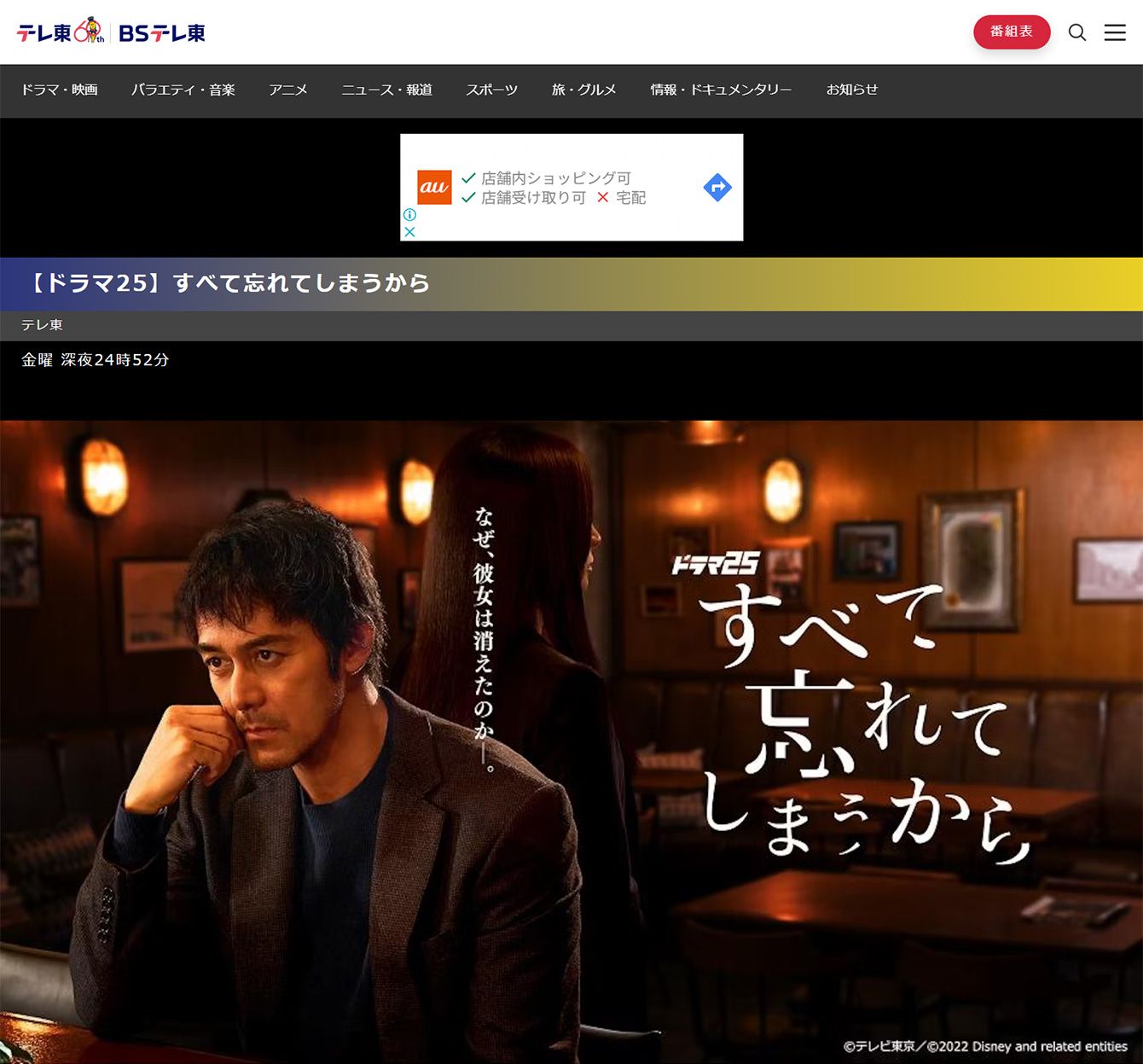Select ドラマ・映画 menu item
Viewport: 1143px width, 1064px height.
point(60,90)
